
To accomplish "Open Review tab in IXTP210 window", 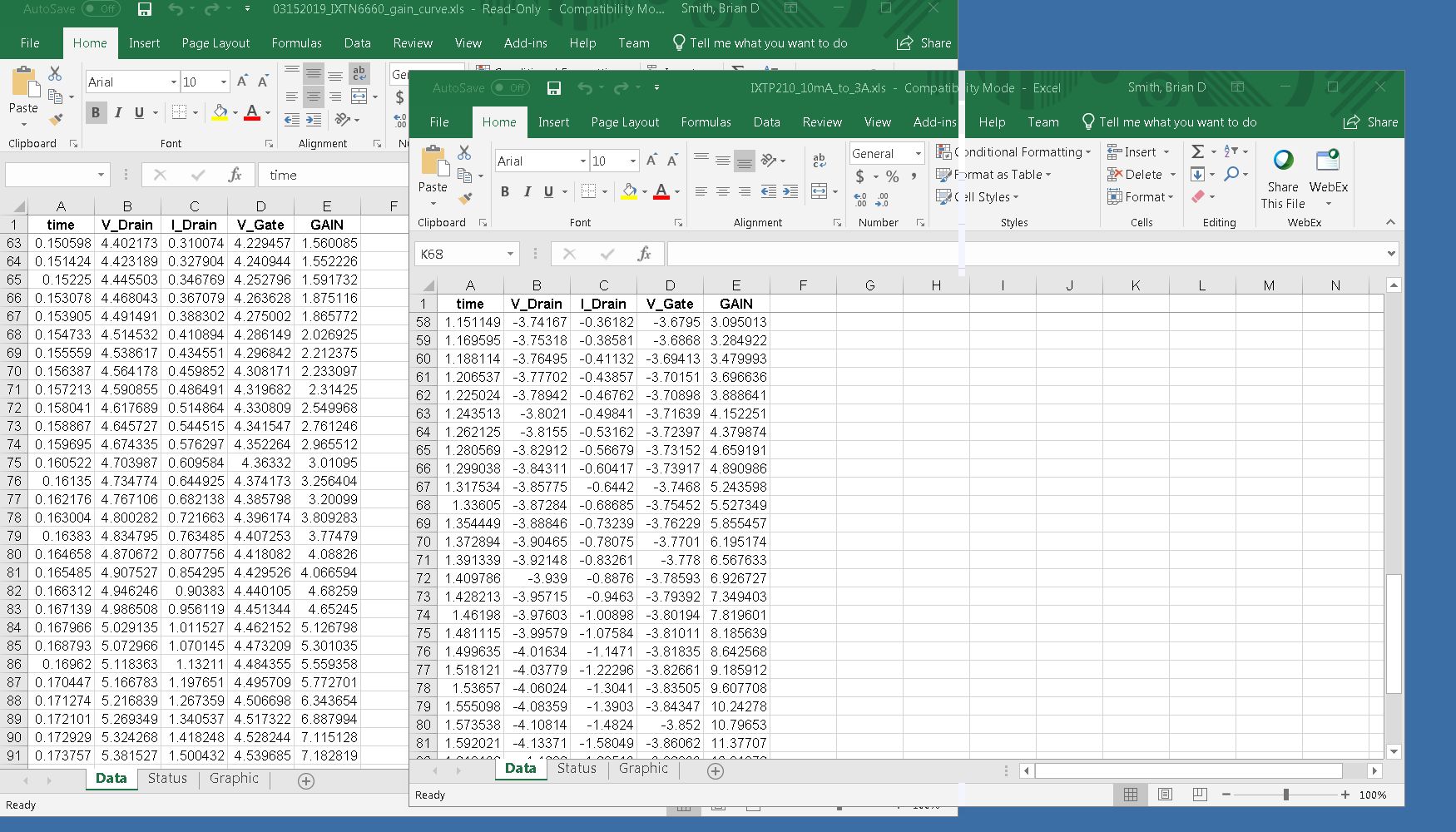I will point(822,121).
